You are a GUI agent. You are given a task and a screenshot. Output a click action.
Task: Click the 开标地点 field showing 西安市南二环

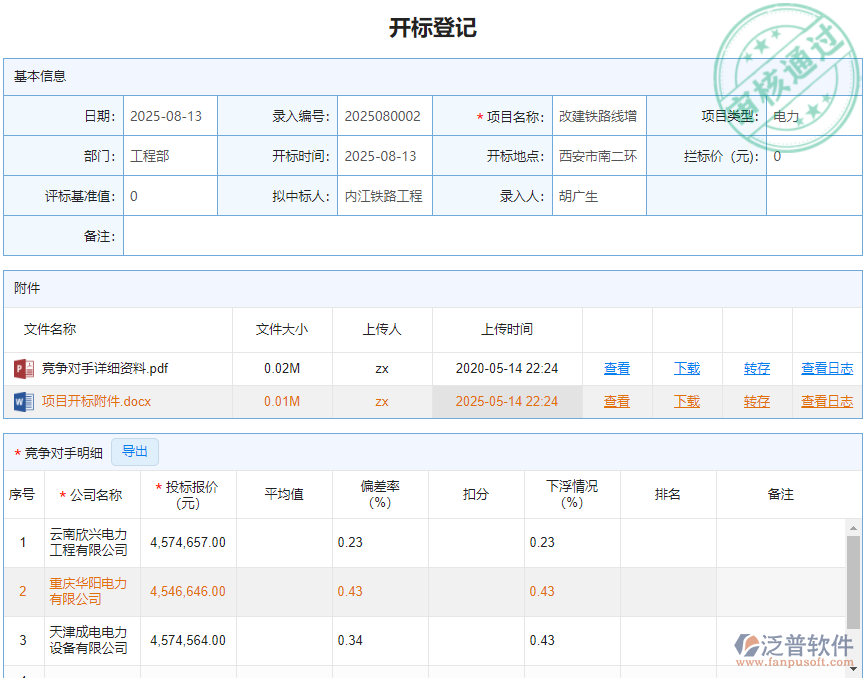point(599,155)
